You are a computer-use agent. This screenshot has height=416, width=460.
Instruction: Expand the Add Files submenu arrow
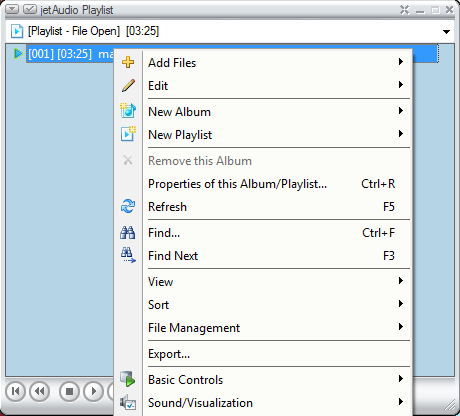click(401, 62)
